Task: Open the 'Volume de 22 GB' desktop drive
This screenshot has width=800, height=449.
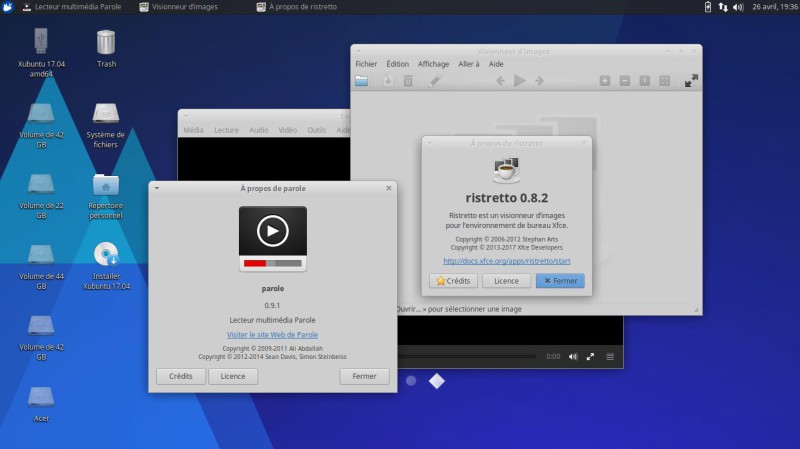Action: pyautogui.click(x=41, y=196)
